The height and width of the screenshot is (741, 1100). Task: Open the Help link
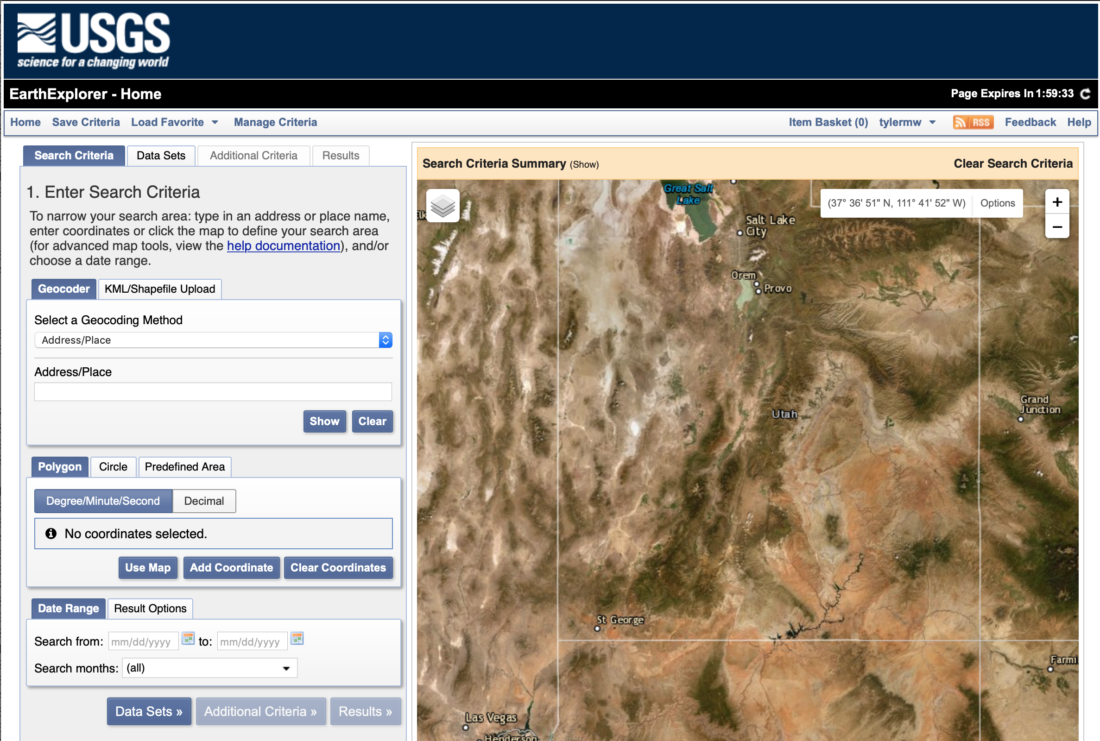[1079, 122]
